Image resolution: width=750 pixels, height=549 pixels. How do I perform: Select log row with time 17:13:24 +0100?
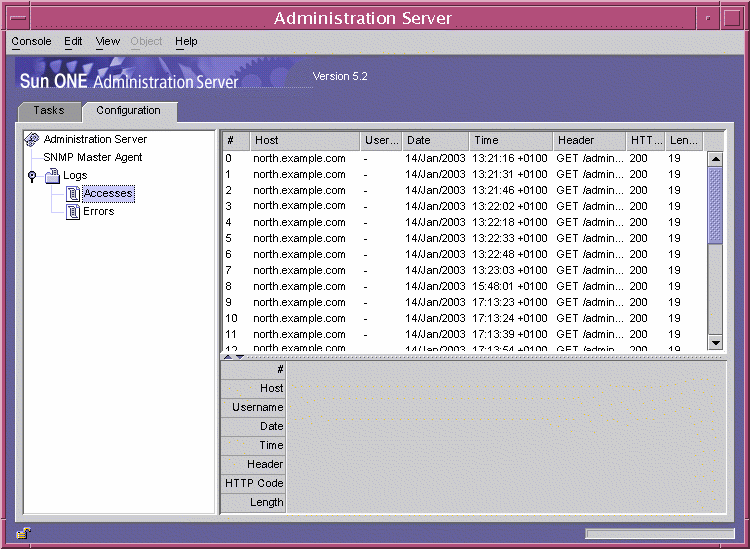(x=464, y=318)
